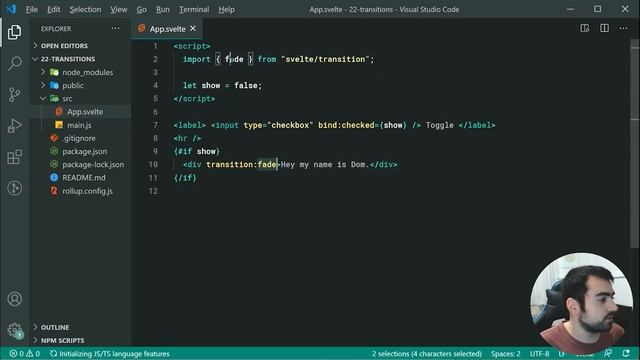Viewport: 640px width, 360px height.
Task: Open the Manage gear icon
Action: [14, 330]
